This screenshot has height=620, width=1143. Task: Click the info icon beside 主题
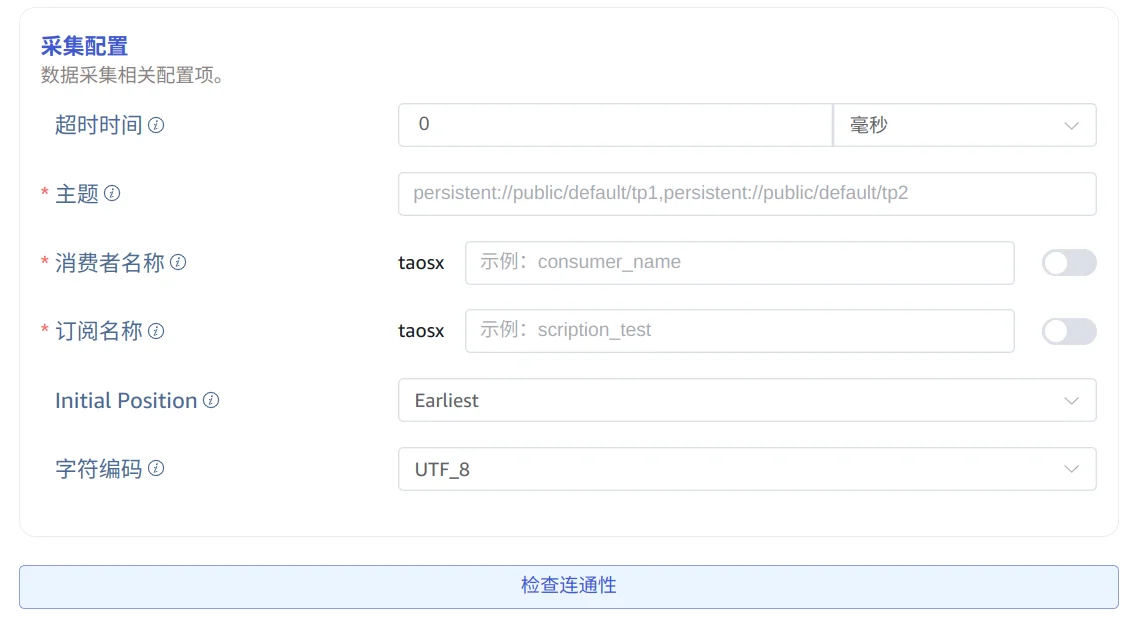(112, 193)
